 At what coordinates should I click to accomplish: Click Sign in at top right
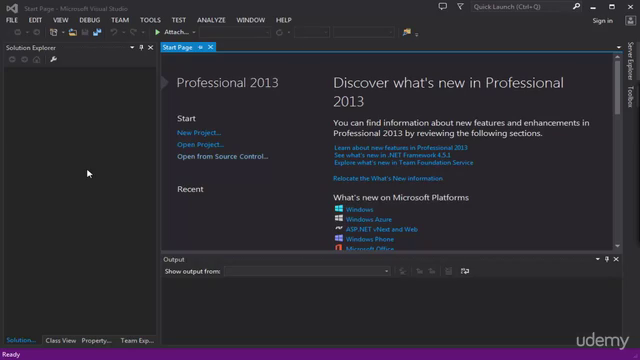602,21
